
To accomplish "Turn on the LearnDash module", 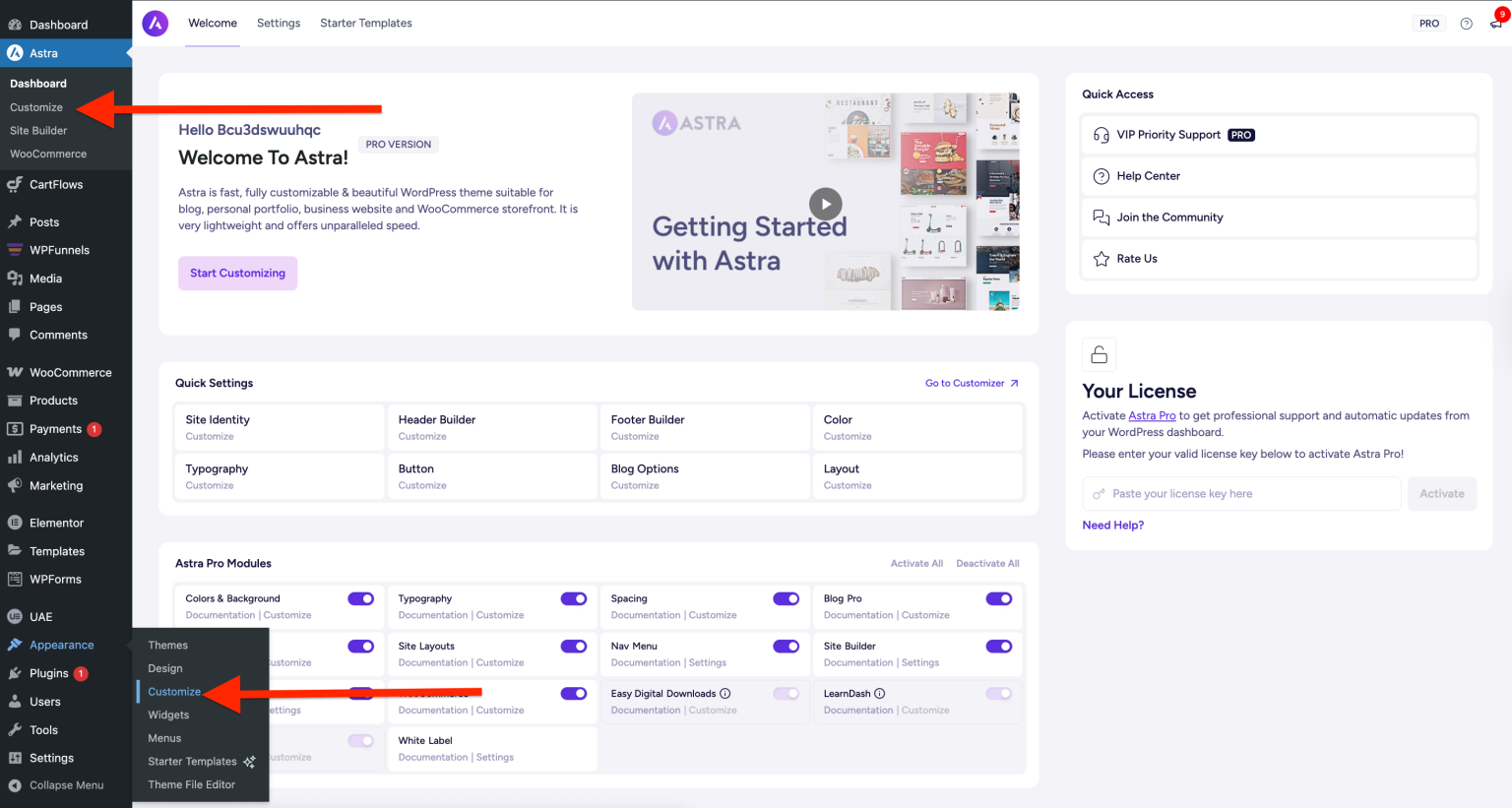I will pos(999,693).
